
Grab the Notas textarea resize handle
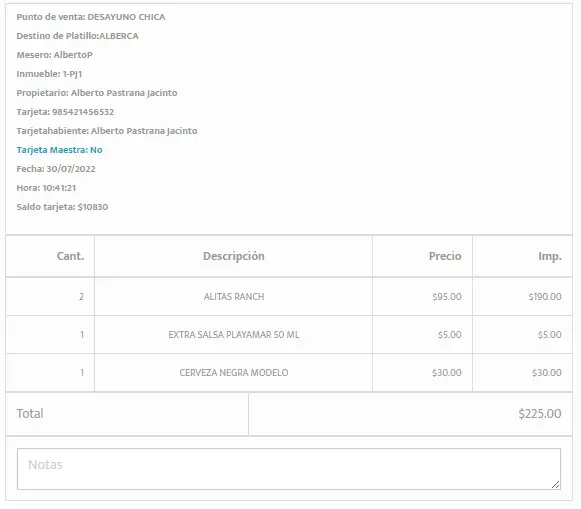555,485
